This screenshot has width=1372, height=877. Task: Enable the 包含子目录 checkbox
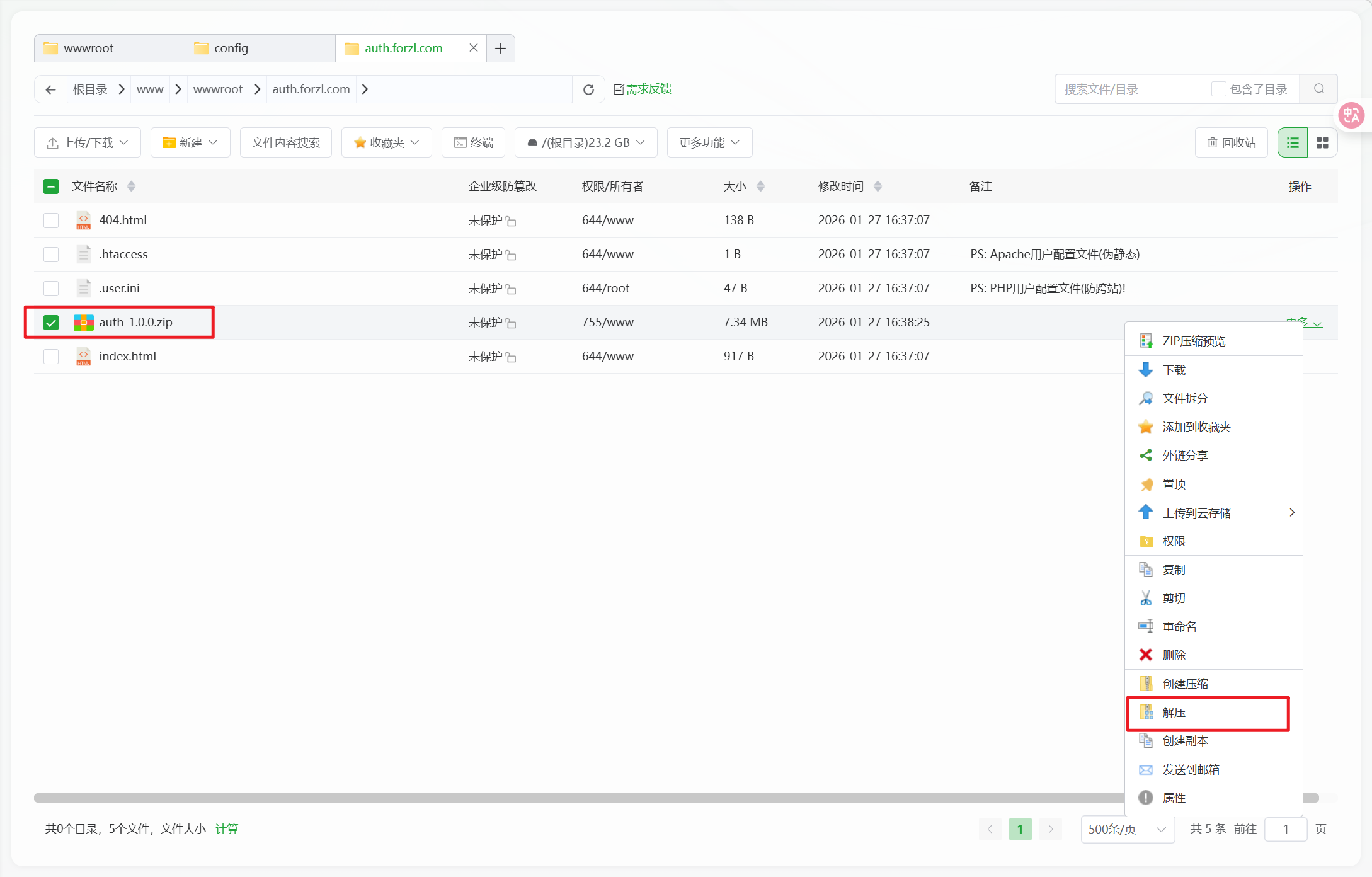pyautogui.click(x=1218, y=89)
